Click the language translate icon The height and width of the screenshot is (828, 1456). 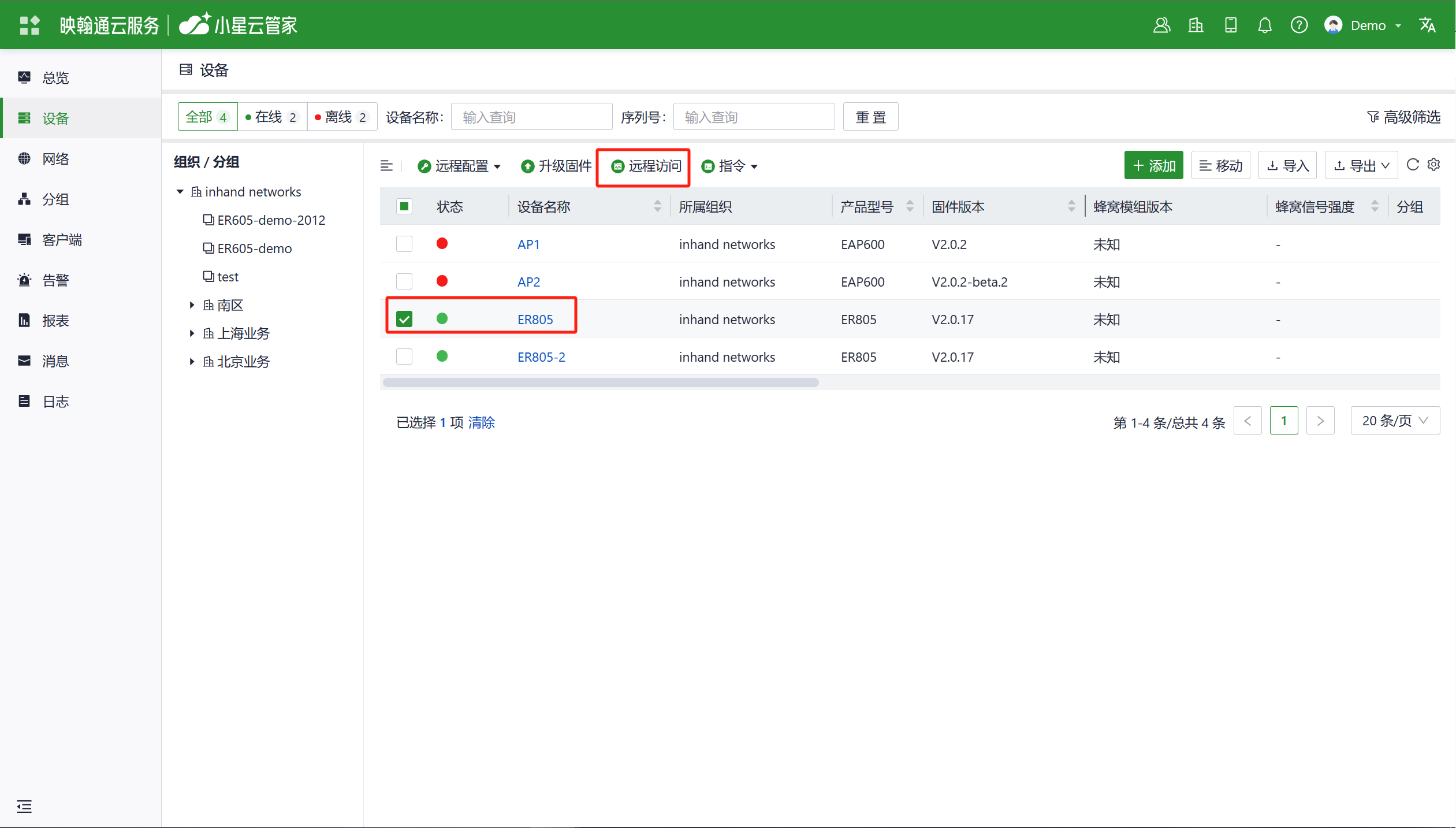click(1427, 25)
